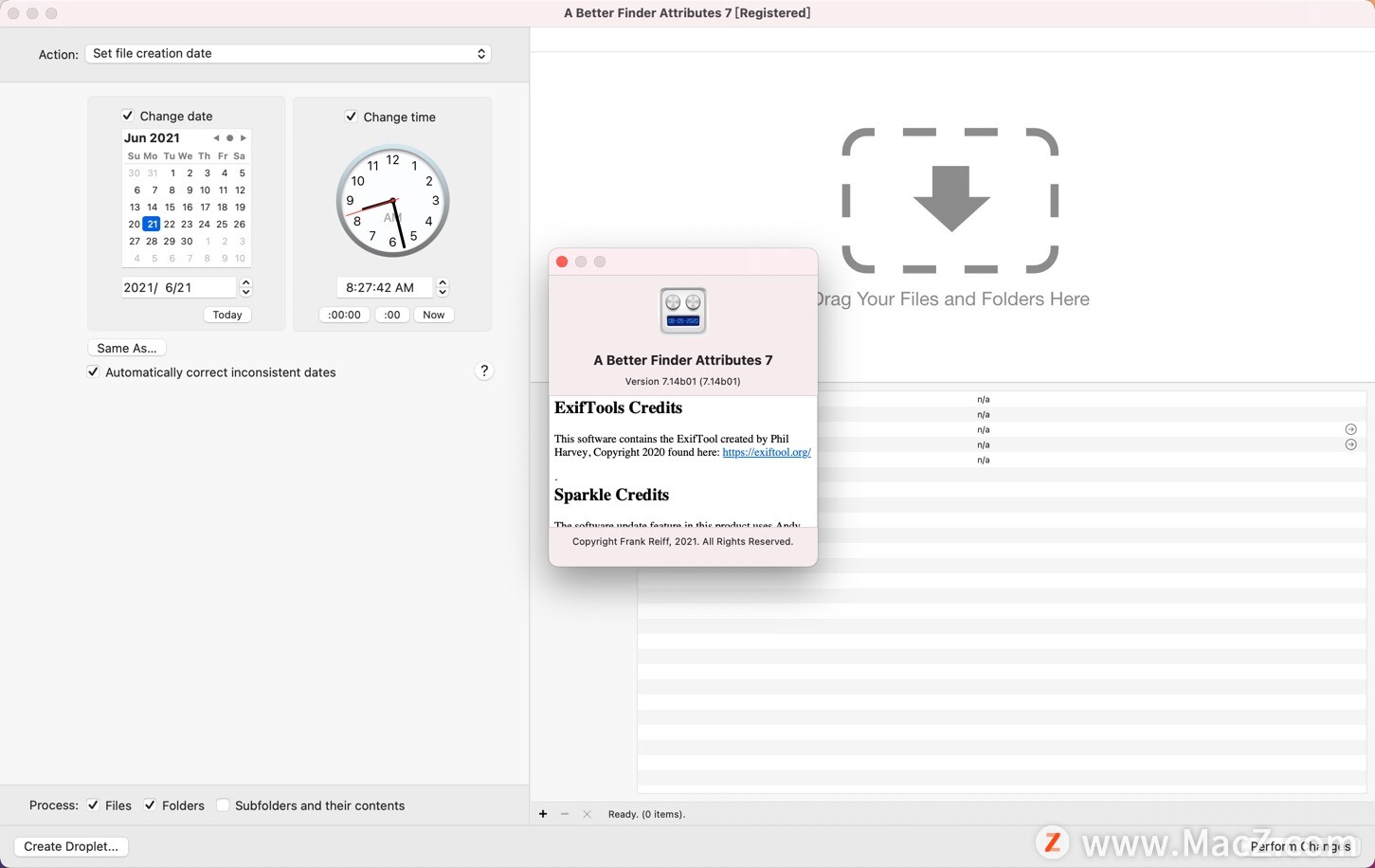Viewport: 1375px width, 868px height.
Task: Go to next month in calendar
Action: pos(244,138)
